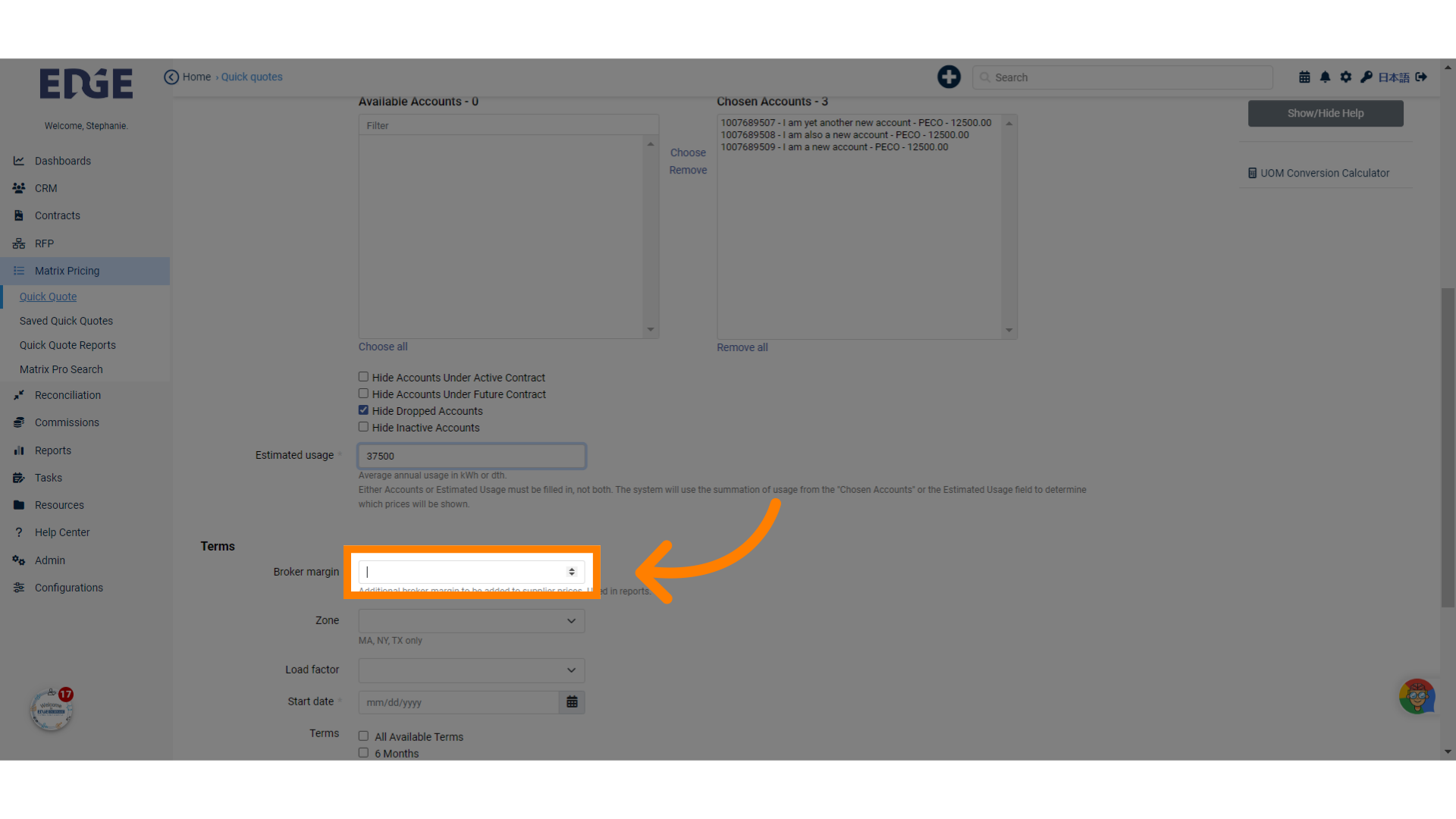The image size is (1456, 819).
Task: Toggle Hide Accounts Under Future Contract
Action: click(363, 394)
